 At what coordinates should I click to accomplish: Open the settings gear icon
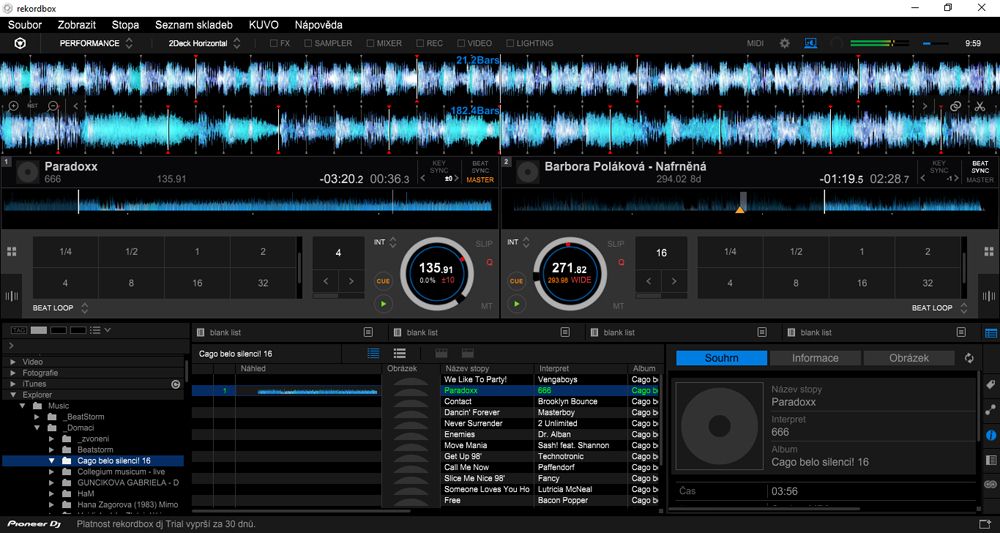pos(784,43)
